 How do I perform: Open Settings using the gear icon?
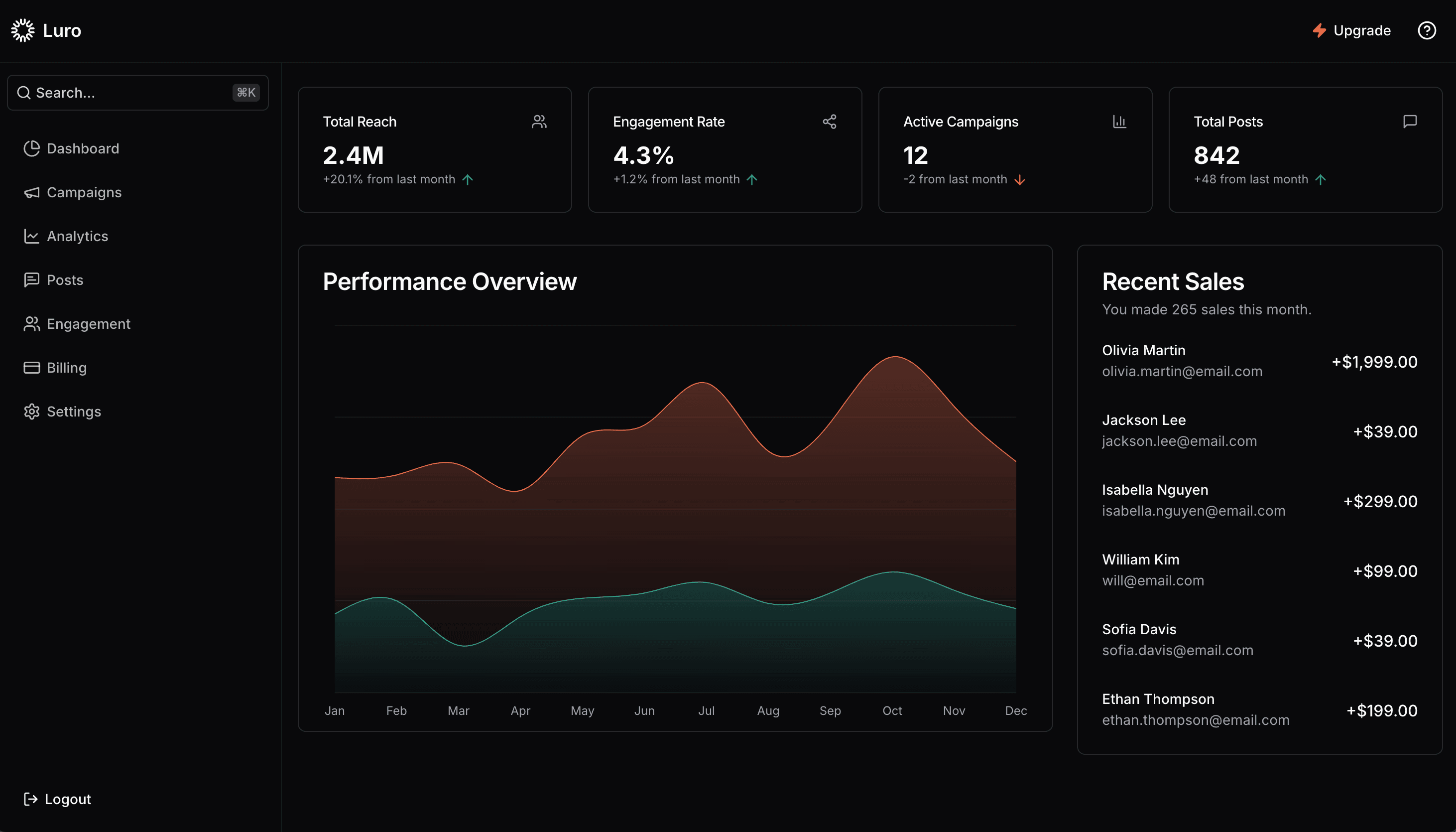pos(32,411)
